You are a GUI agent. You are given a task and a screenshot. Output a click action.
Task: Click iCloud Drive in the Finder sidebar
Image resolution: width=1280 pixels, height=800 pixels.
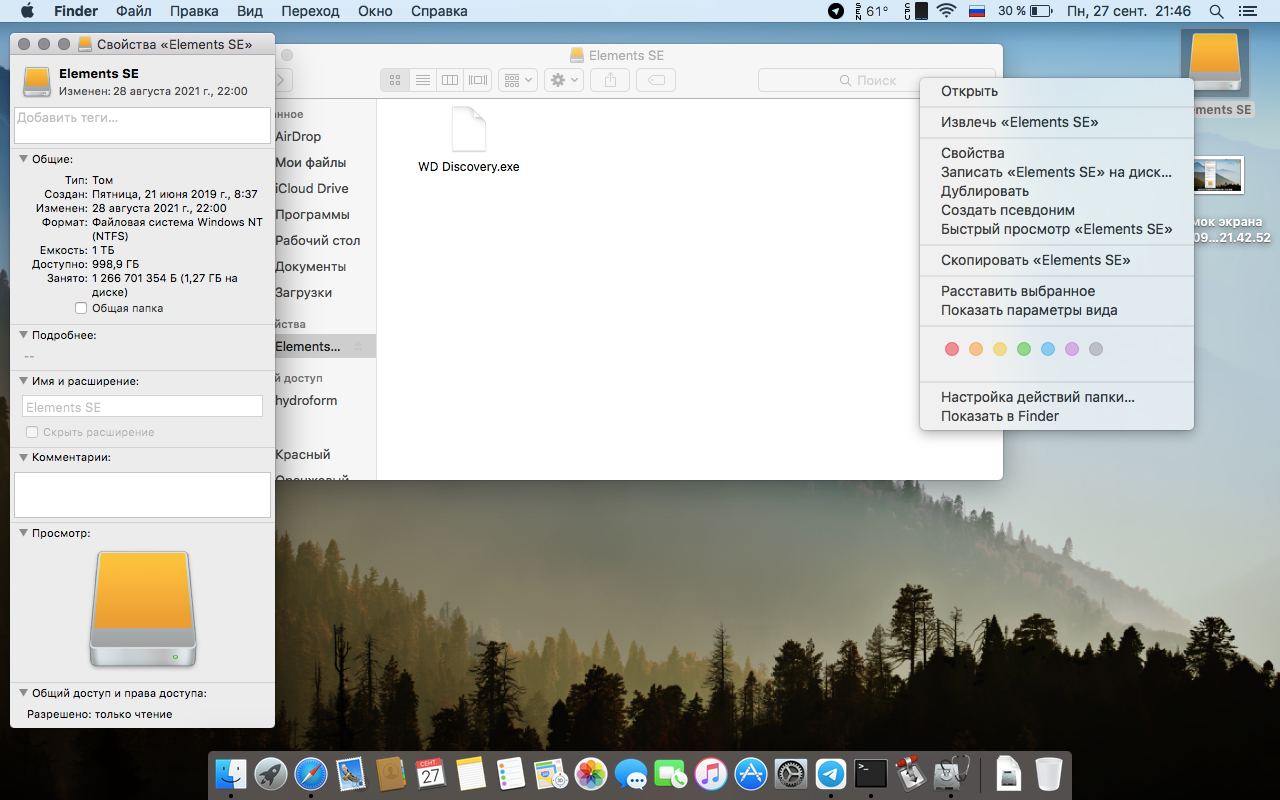(x=312, y=188)
